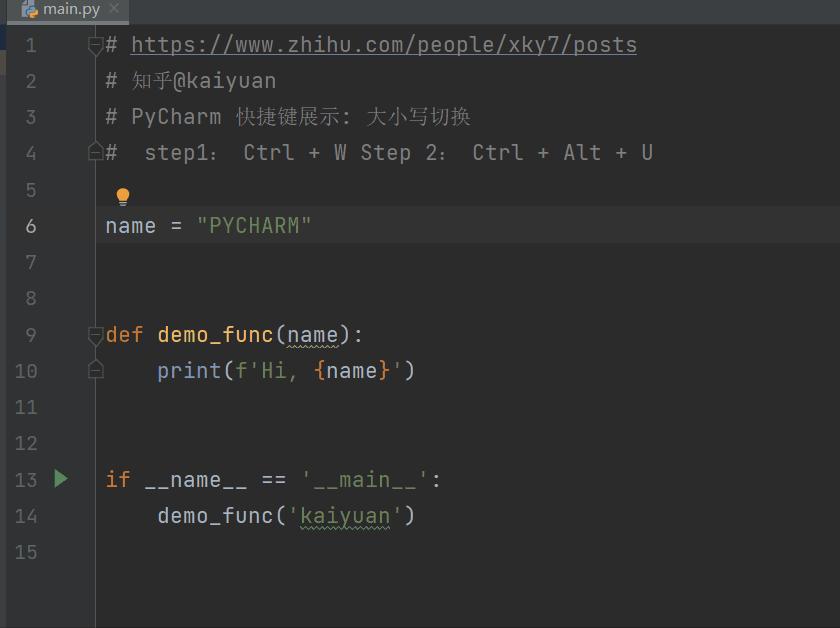Click the underlined name parameter
Viewport: 840px width, 628px height.
tap(312, 335)
